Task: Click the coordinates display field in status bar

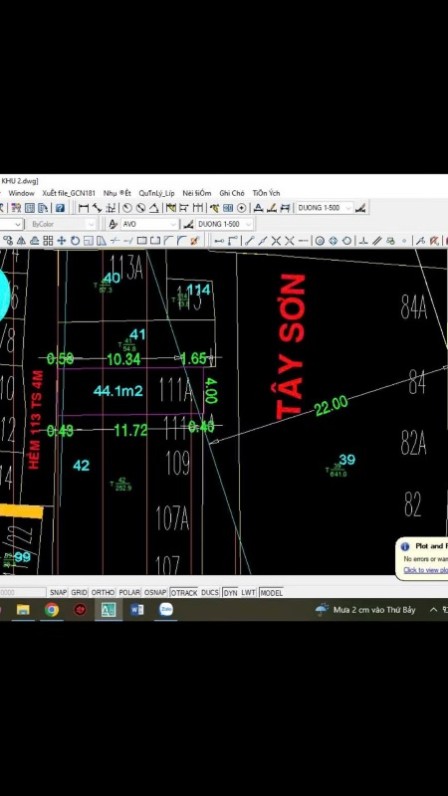Action: pyautogui.click(x=22, y=592)
